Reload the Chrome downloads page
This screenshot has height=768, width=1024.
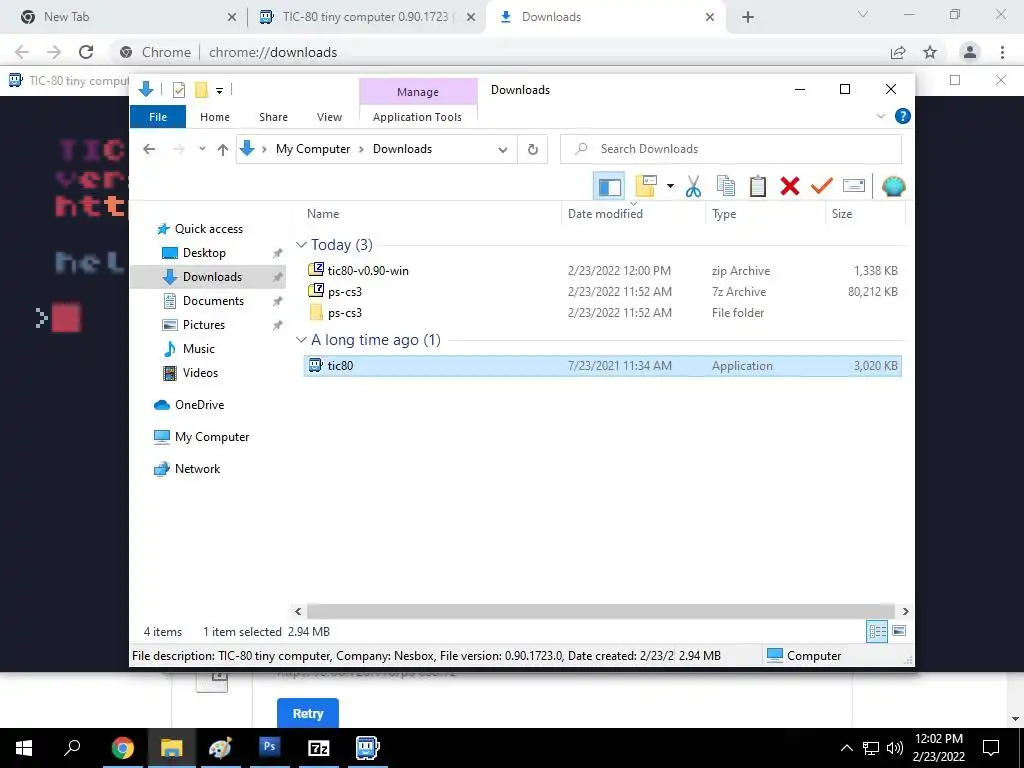click(x=86, y=52)
